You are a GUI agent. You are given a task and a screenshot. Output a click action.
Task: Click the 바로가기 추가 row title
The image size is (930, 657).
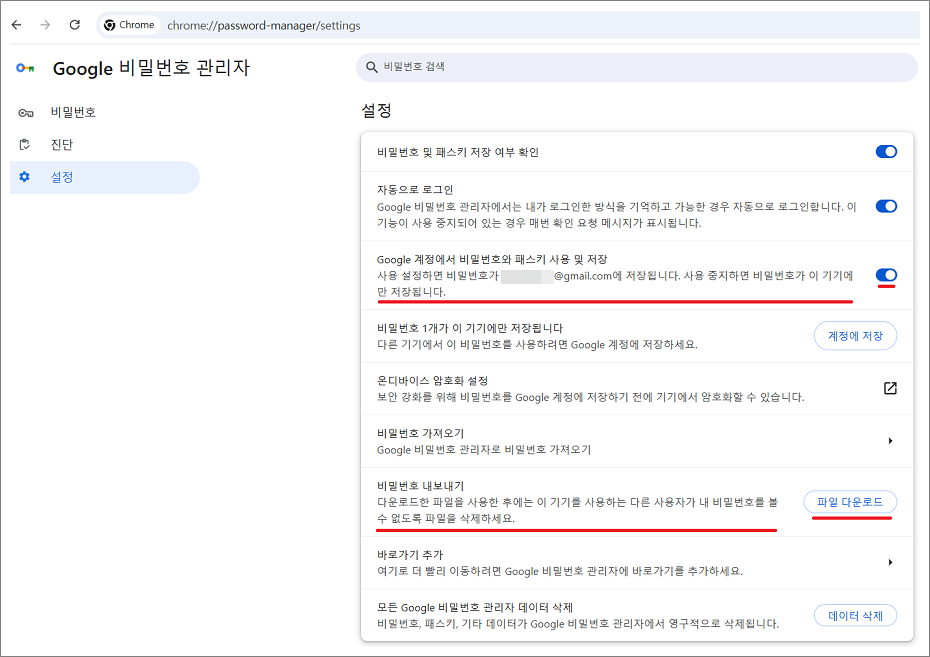point(410,555)
